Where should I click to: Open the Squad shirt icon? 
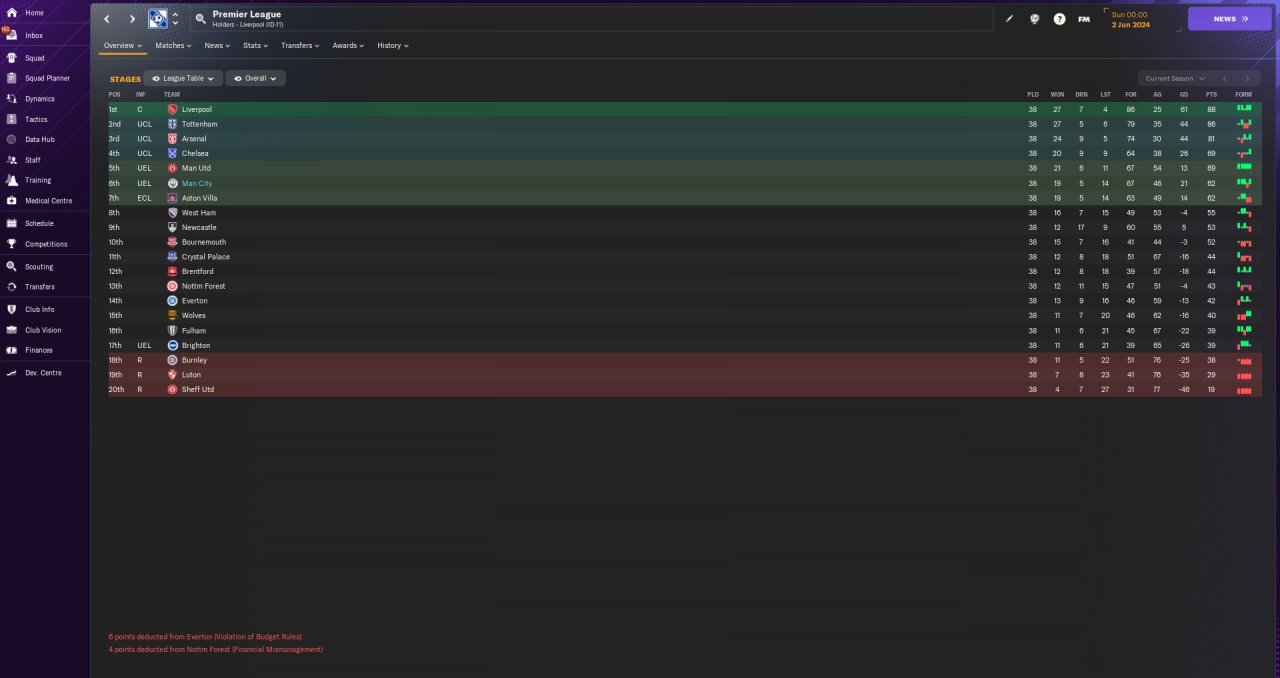point(11,58)
